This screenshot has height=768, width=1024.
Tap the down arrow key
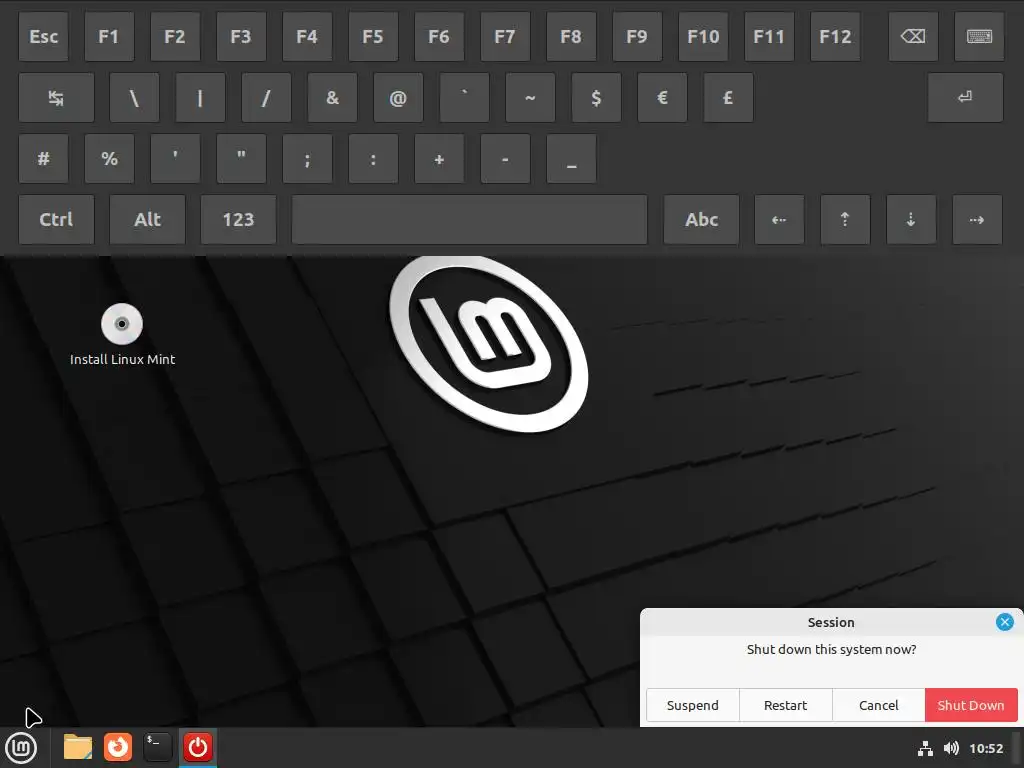pyautogui.click(x=911, y=219)
